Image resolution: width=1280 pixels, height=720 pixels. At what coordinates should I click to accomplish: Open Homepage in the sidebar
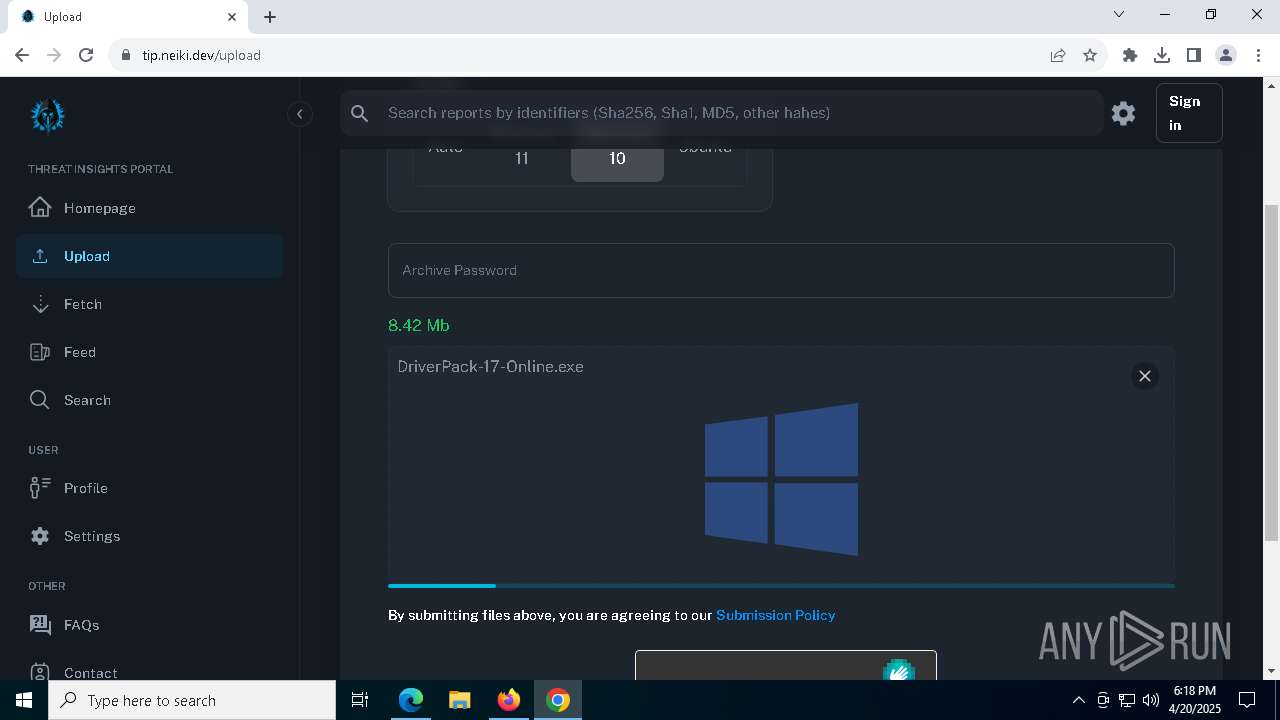click(150, 208)
